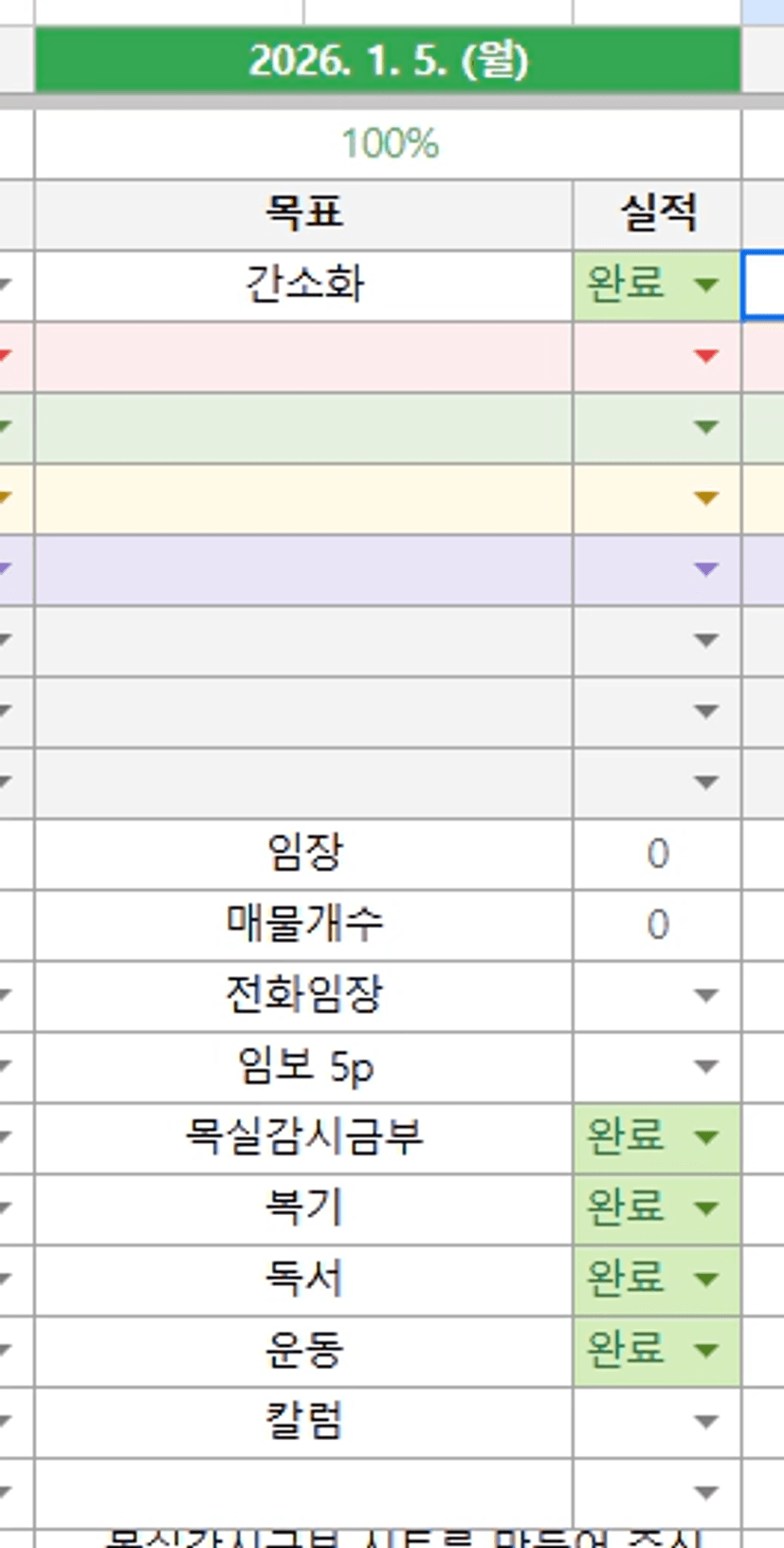This screenshot has width=784, height=1548.
Task: Open the green dropdown arrow in the green row
Action: coord(705,427)
